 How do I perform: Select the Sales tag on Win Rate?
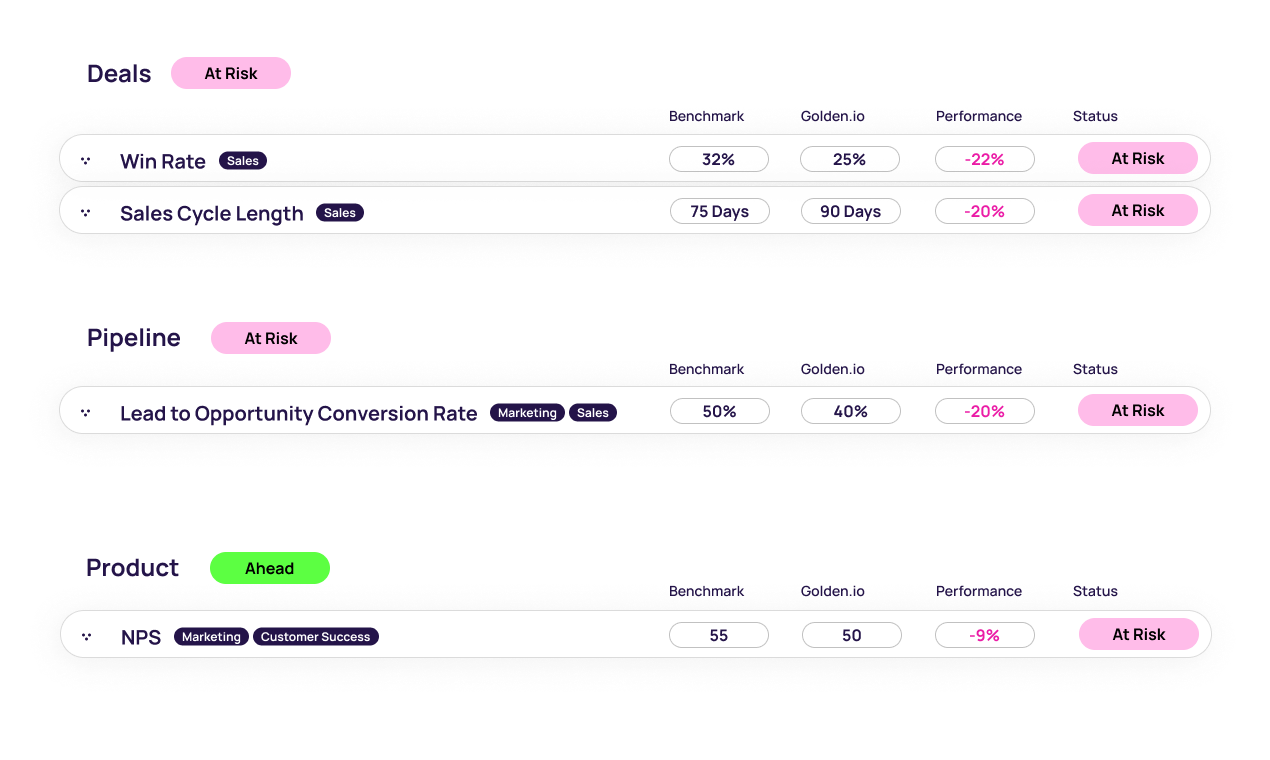pyautogui.click(x=242, y=160)
